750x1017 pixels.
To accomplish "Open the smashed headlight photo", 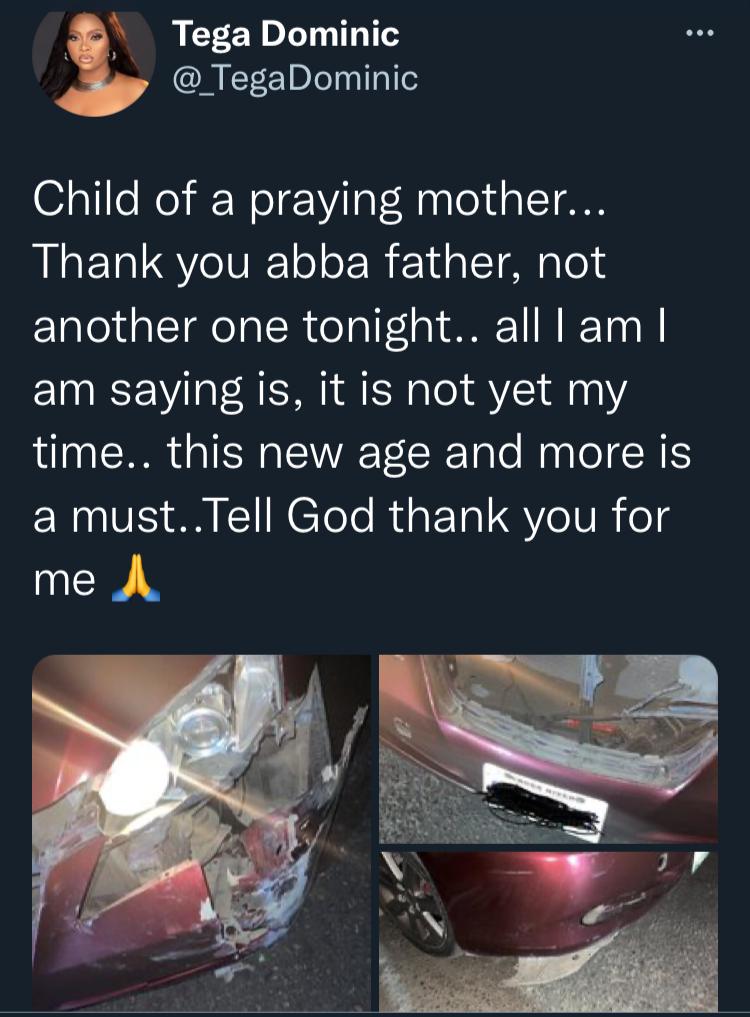I will [201, 833].
